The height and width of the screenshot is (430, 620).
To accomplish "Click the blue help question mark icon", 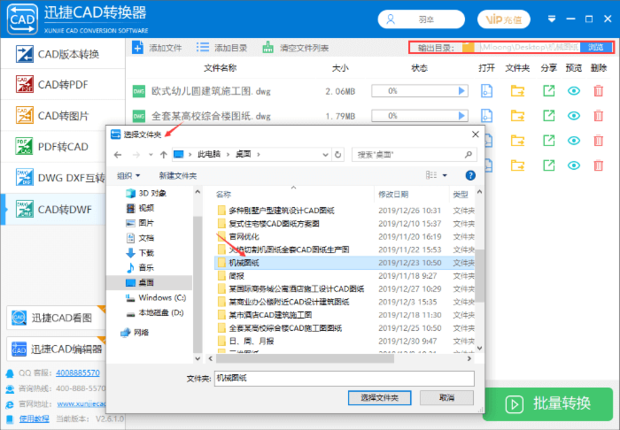I will pos(470,175).
